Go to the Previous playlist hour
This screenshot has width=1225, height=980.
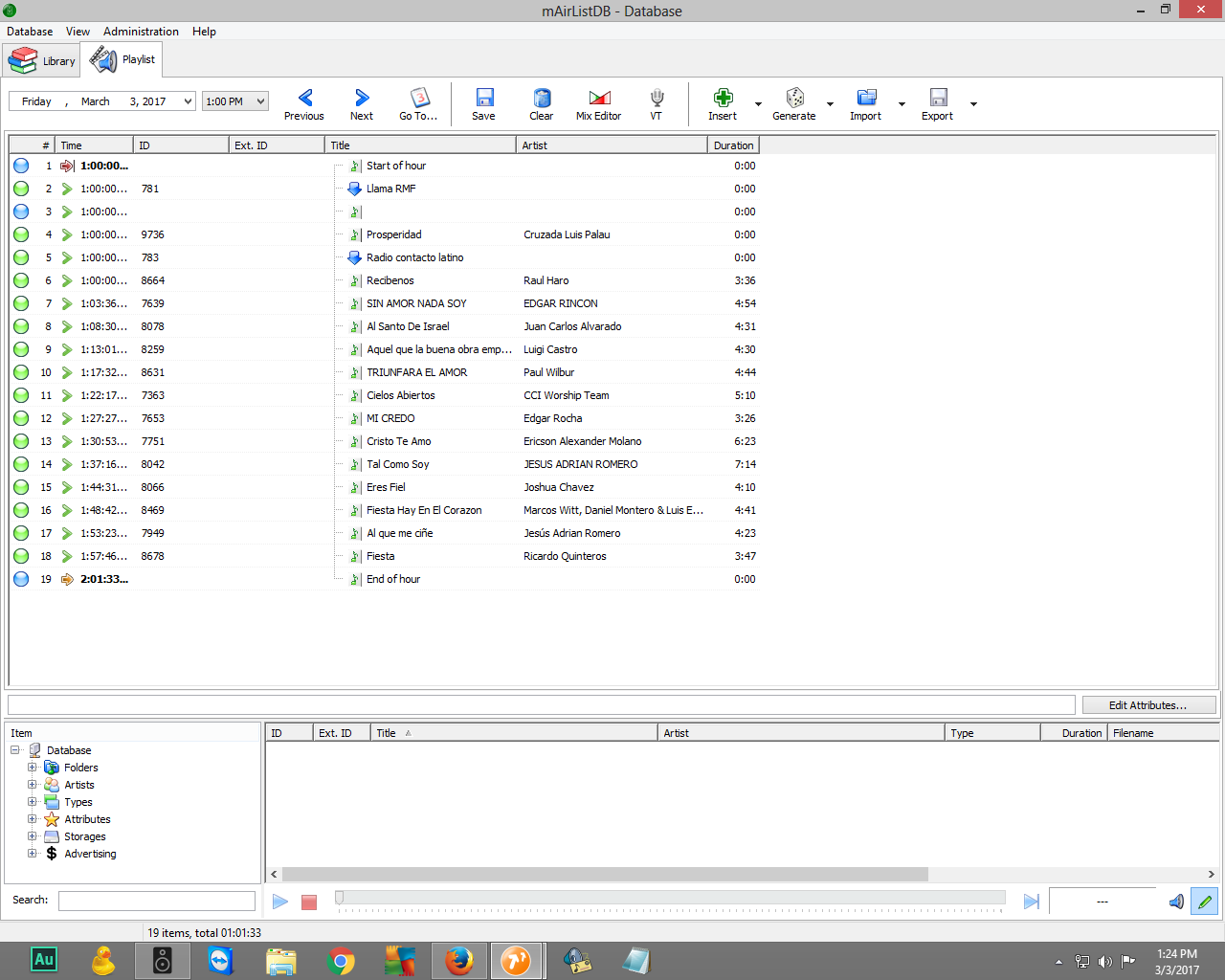click(304, 103)
